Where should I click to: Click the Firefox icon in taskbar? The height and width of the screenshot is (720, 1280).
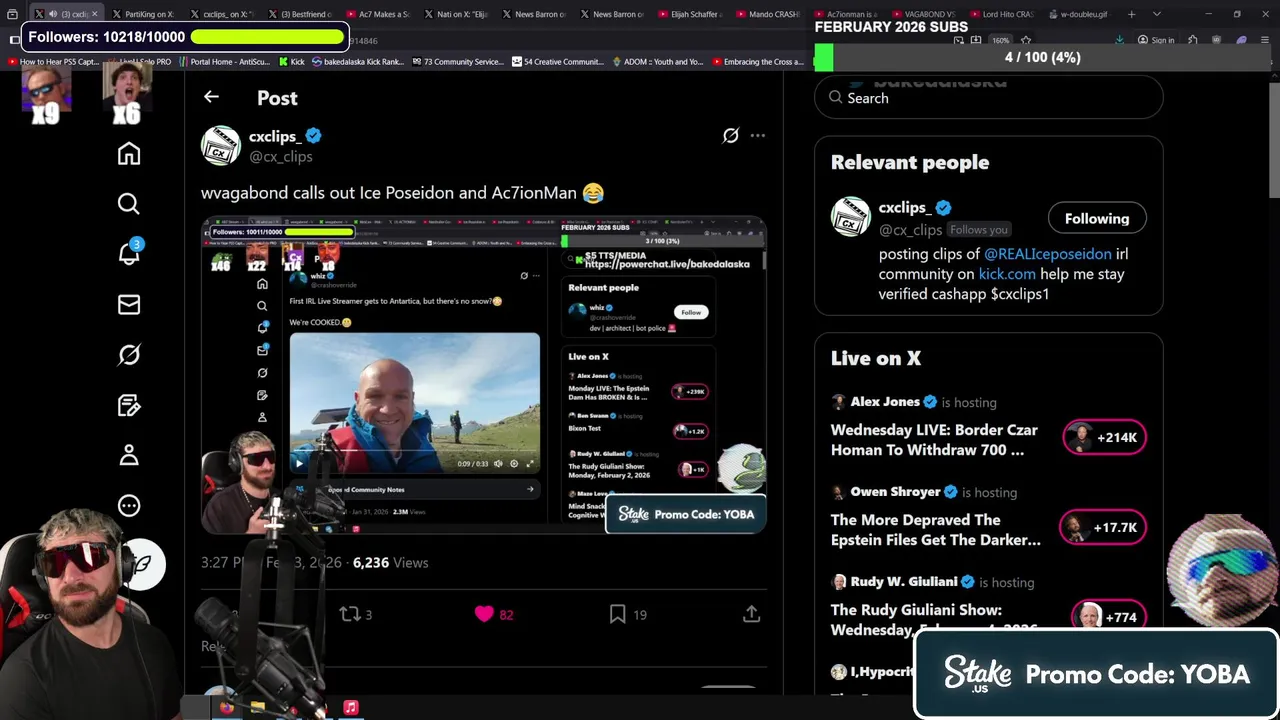coord(227,708)
